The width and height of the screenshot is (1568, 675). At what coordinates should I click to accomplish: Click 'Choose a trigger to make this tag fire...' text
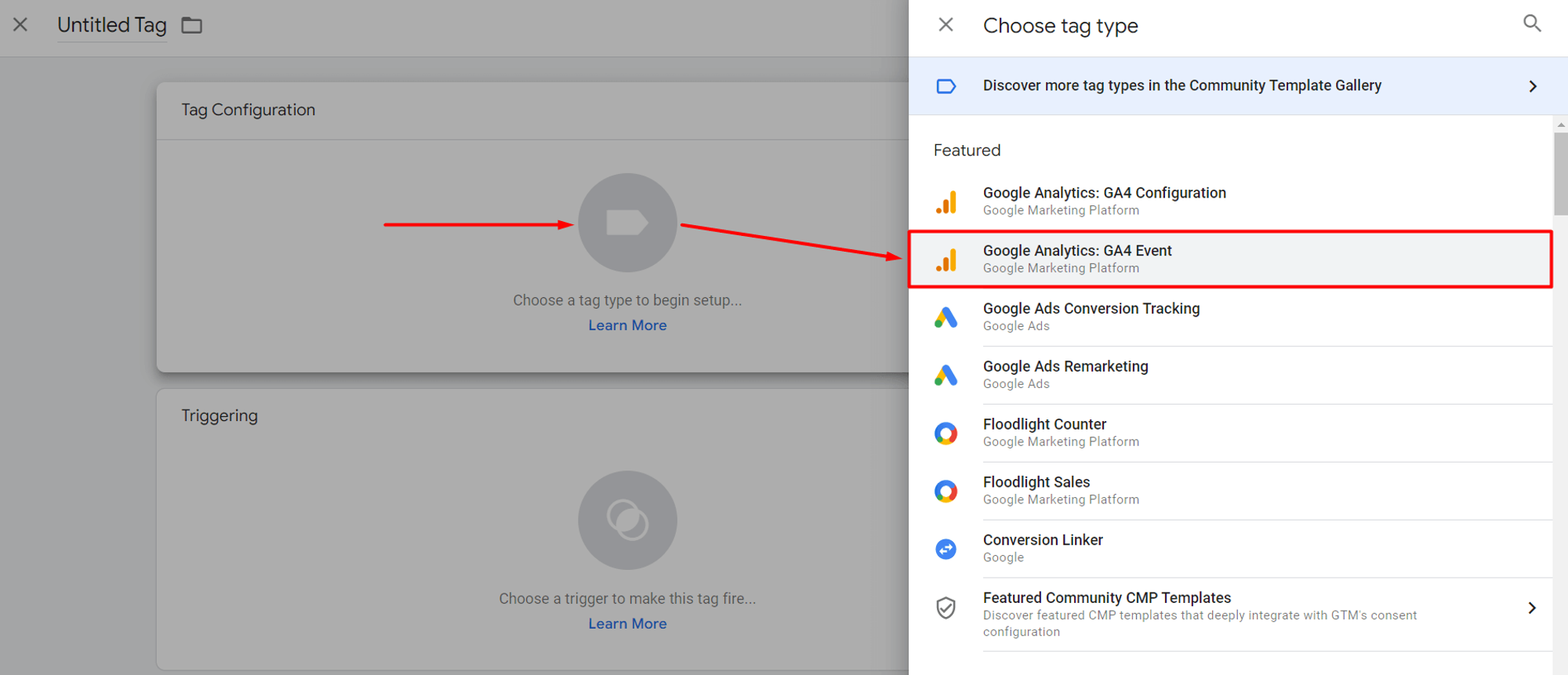pyautogui.click(x=627, y=599)
